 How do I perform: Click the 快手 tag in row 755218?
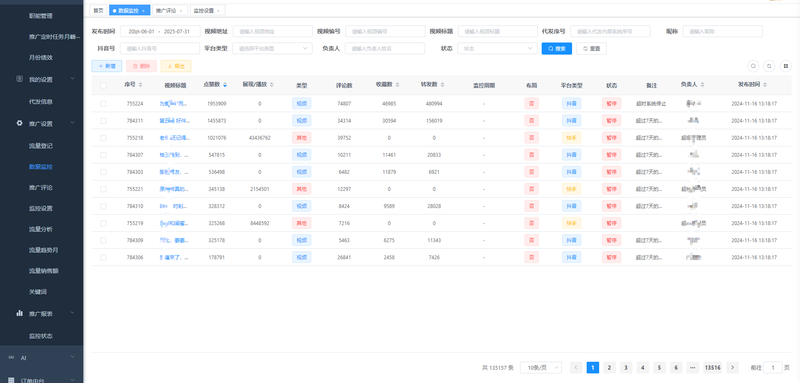tap(571, 138)
